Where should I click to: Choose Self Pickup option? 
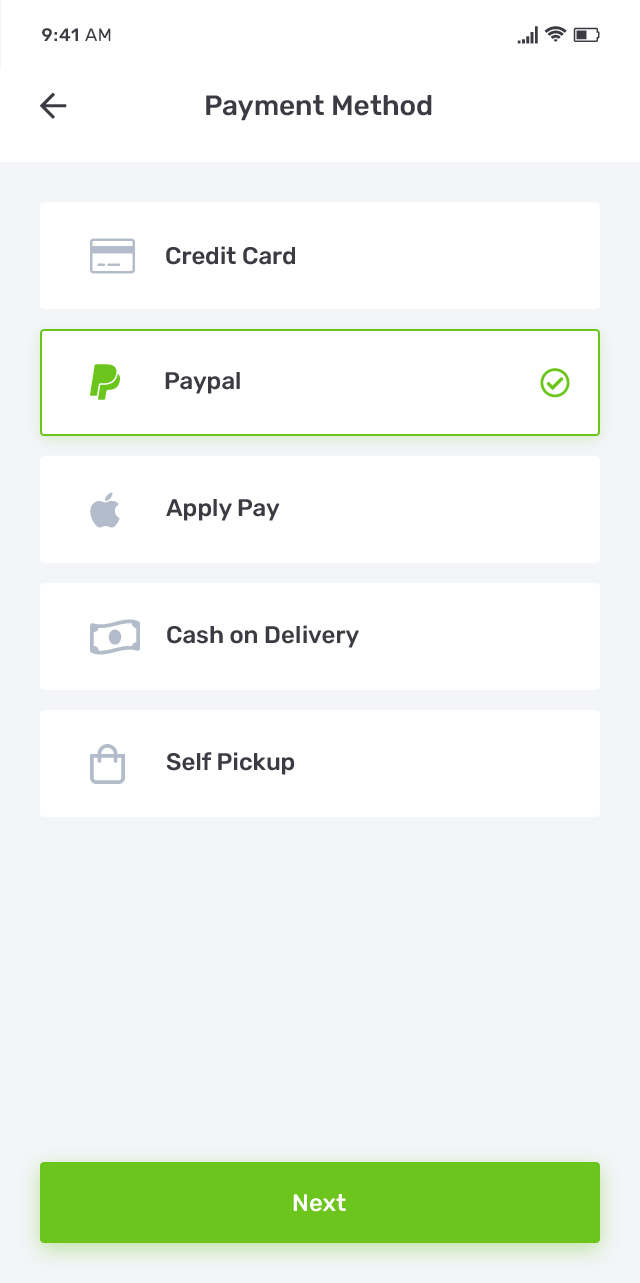(320, 762)
